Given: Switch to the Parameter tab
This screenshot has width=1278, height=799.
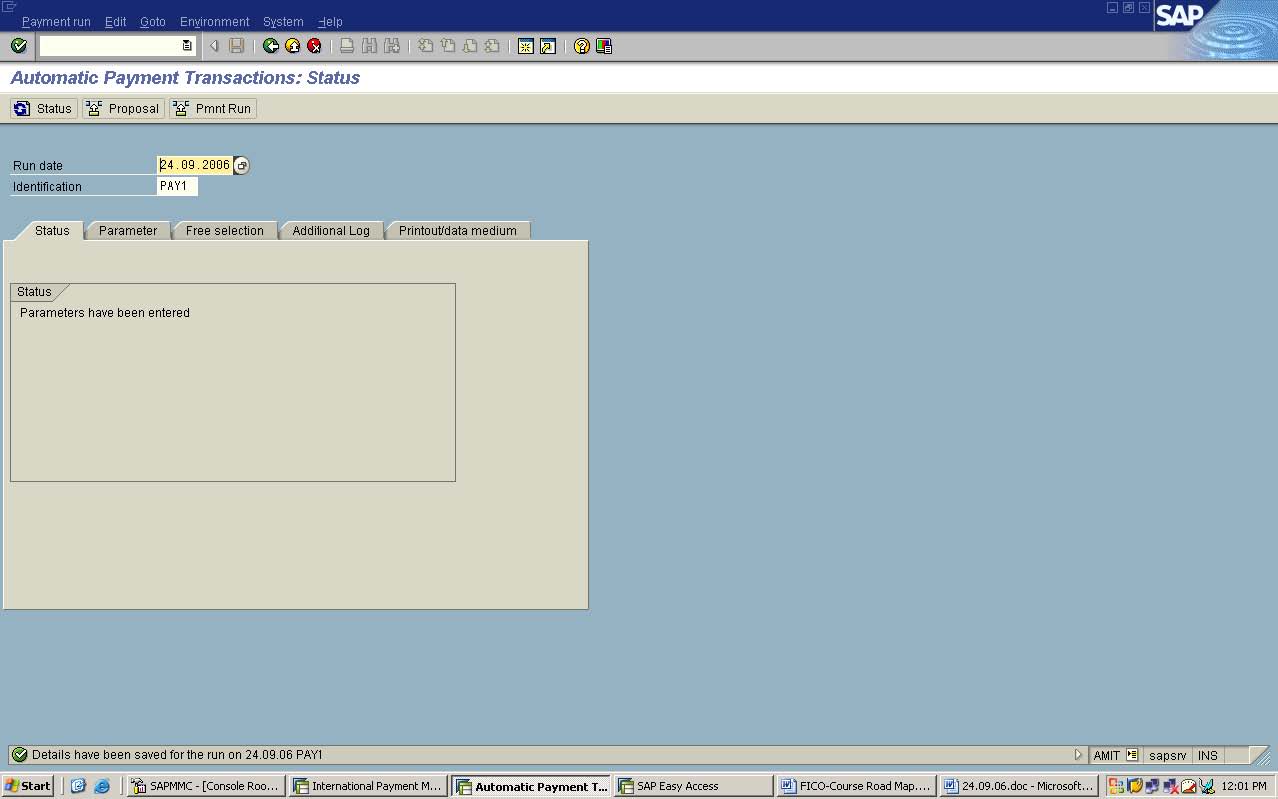Looking at the screenshot, I should click(128, 231).
